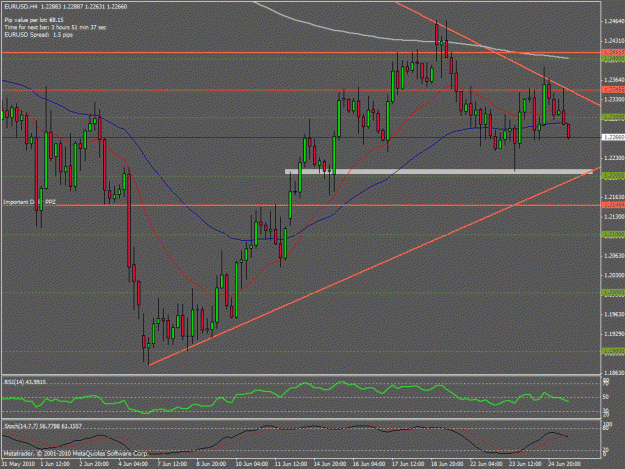Click the '24 Jun 20:00' time axis label
This screenshot has width=625, height=469.
564,464
